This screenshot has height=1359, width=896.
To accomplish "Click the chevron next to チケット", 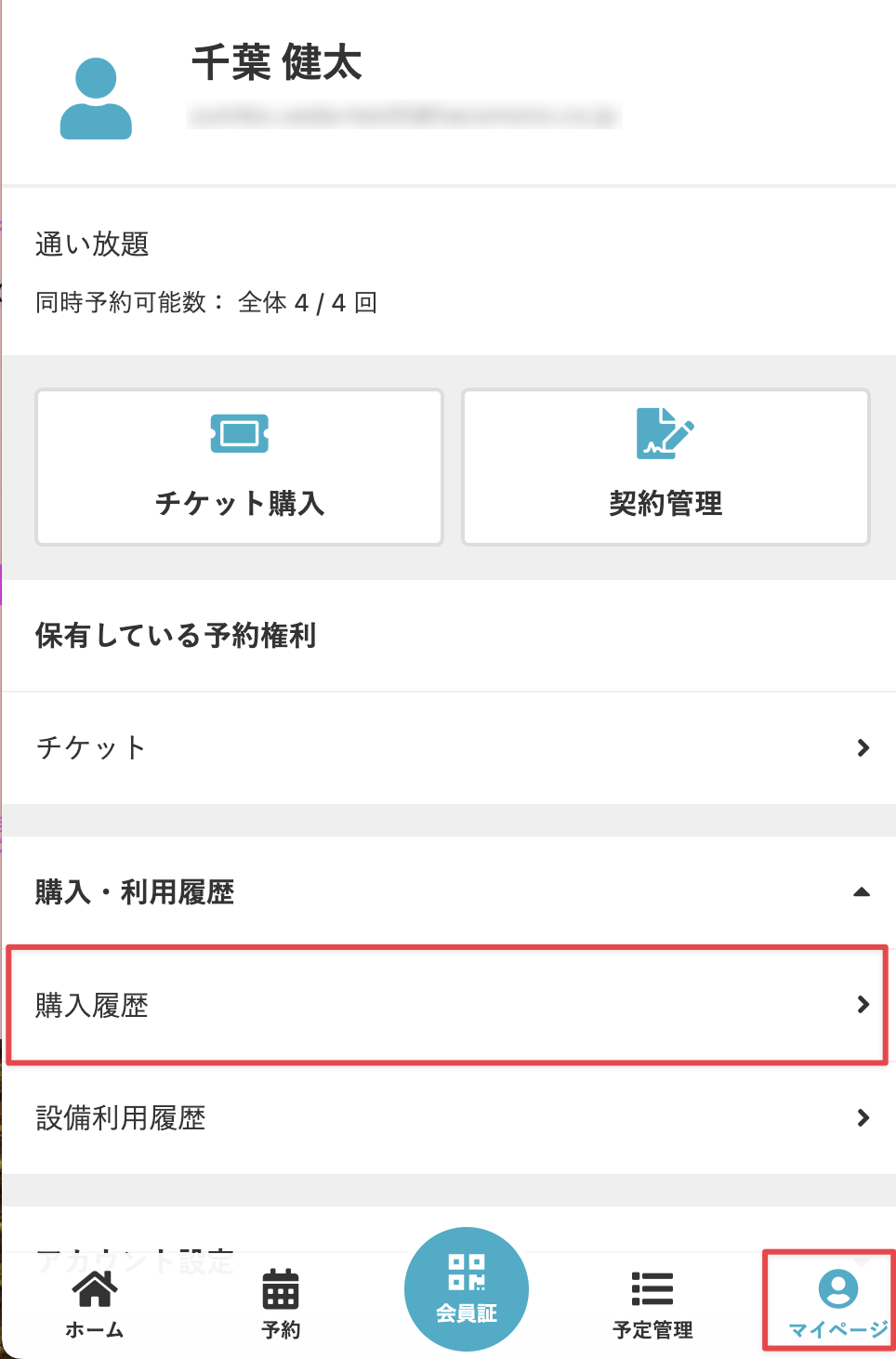I will (863, 748).
